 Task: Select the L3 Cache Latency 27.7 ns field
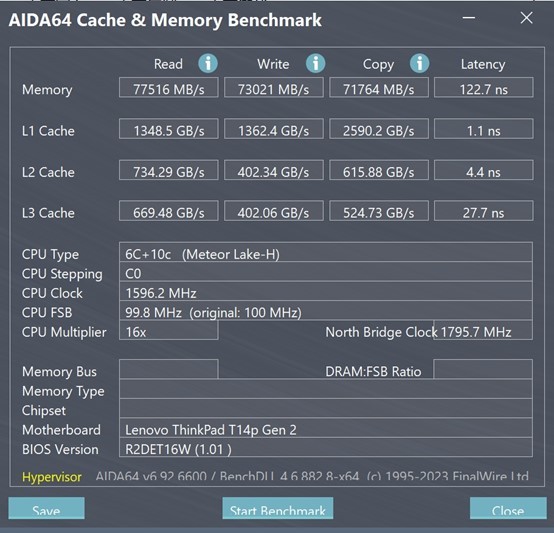click(x=483, y=211)
